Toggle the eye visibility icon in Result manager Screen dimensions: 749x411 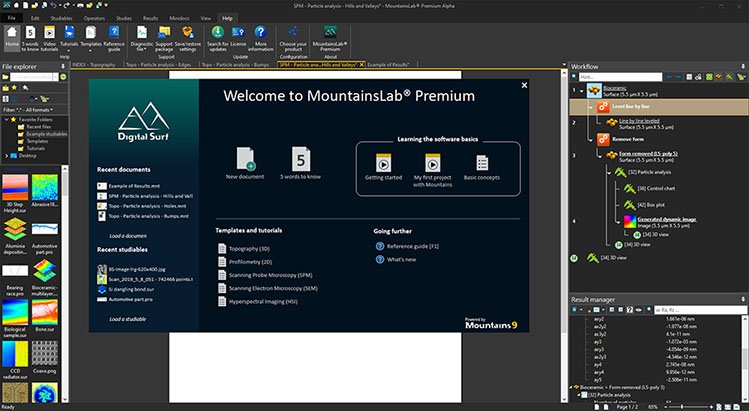pyautogui.click(x=639, y=310)
